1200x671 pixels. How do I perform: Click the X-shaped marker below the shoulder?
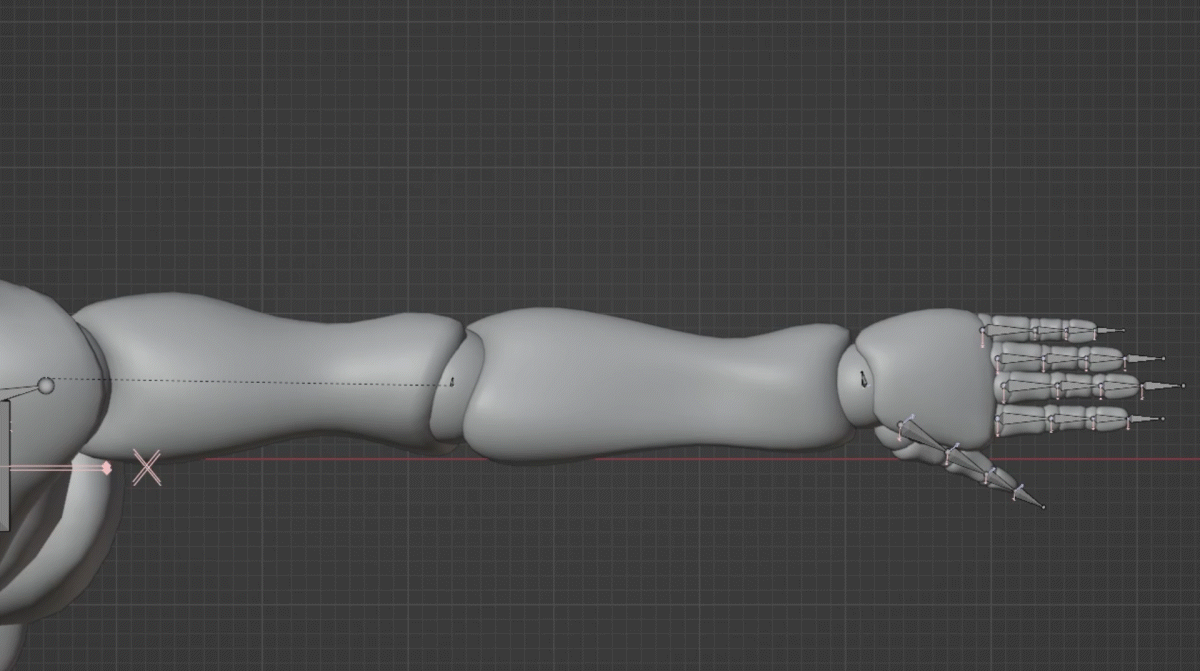click(x=147, y=467)
